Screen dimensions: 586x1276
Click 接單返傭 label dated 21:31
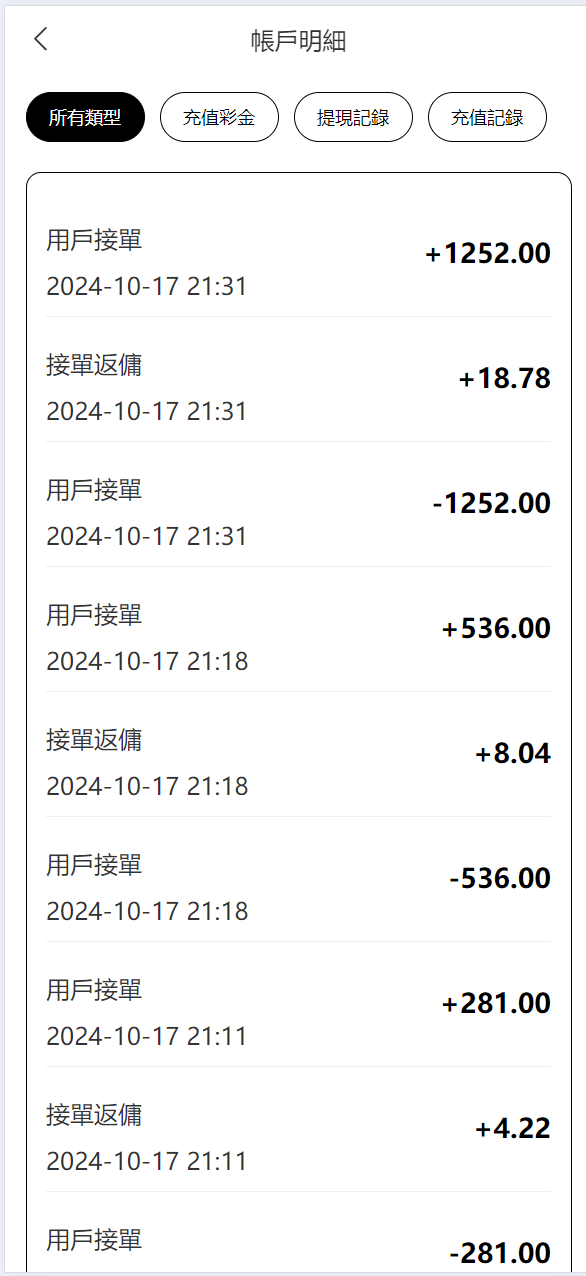tap(94, 365)
